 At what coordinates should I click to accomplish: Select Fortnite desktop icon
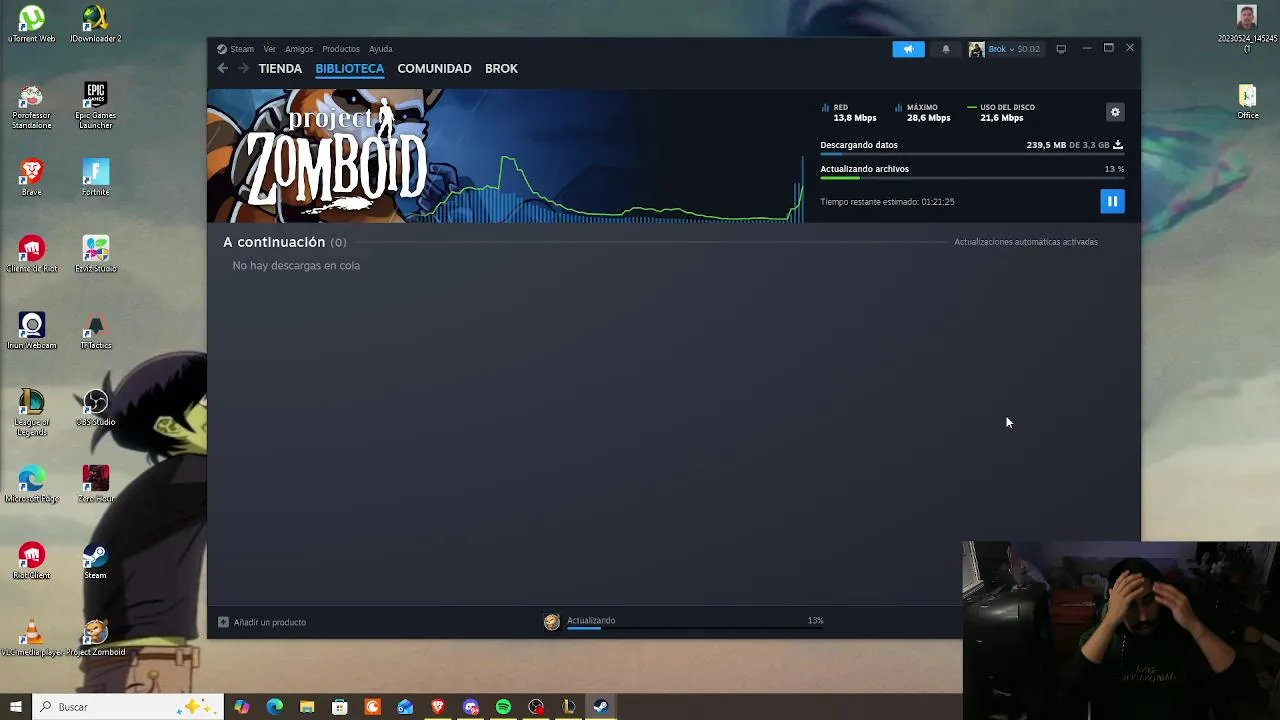click(x=95, y=178)
